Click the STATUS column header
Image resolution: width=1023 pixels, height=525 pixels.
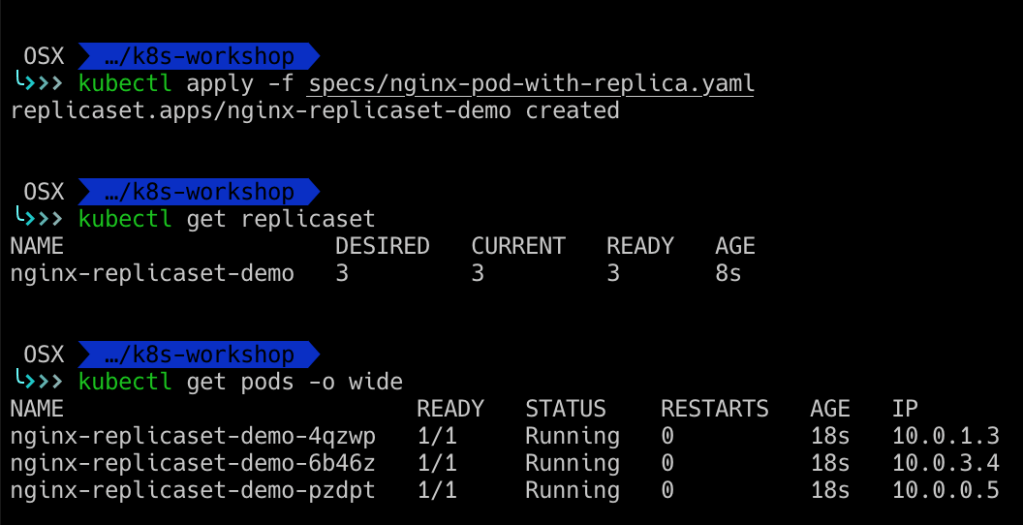click(x=565, y=409)
